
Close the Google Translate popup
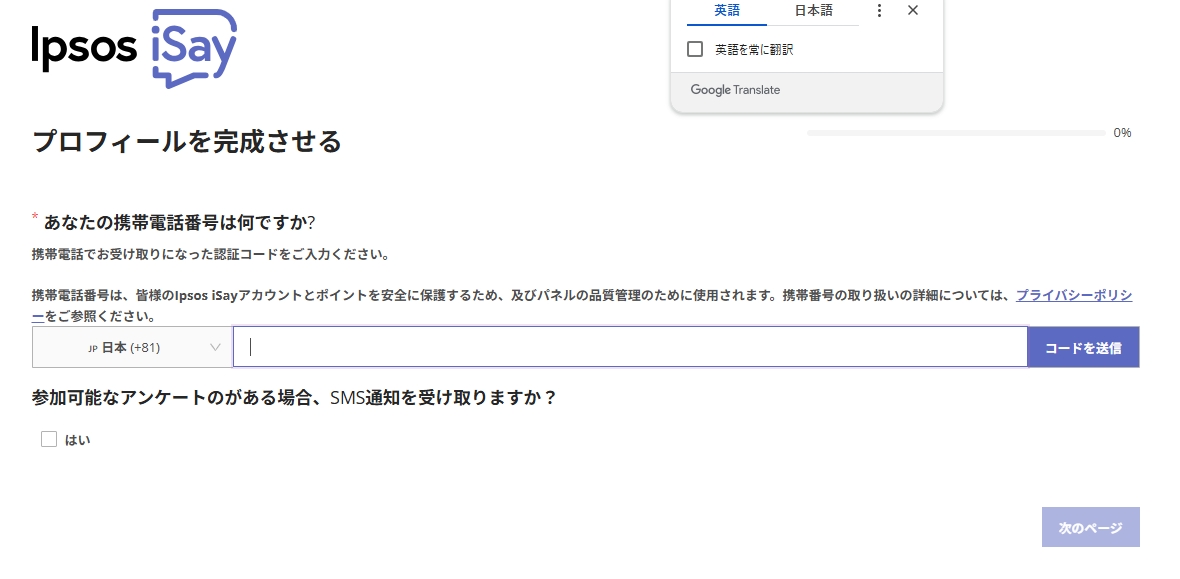[913, 11]
